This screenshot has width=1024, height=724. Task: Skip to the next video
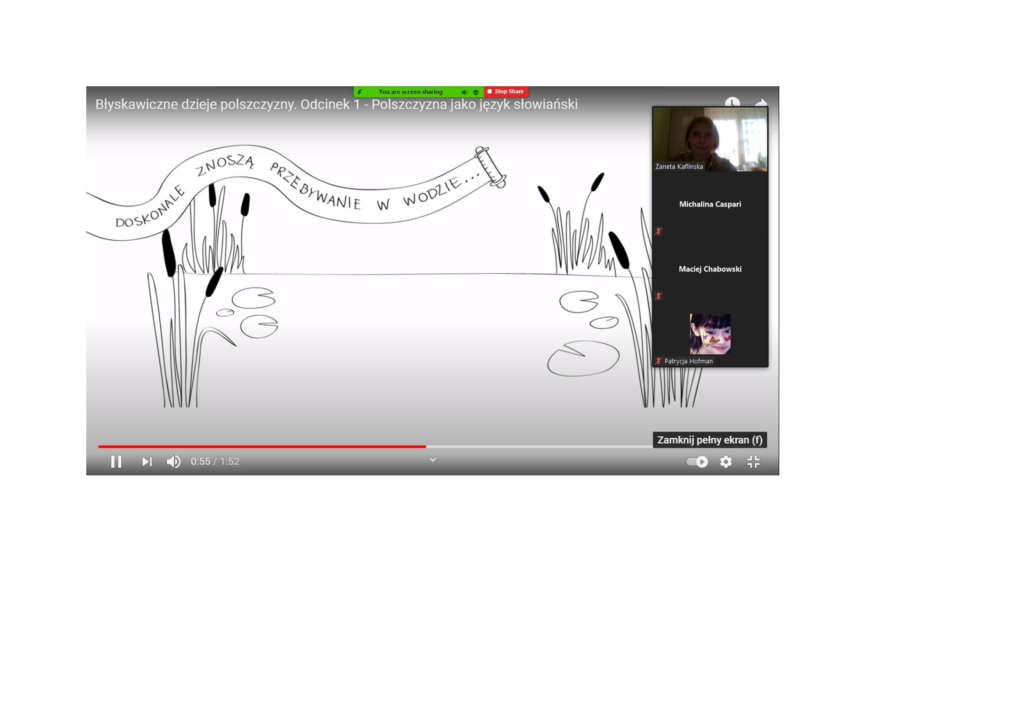click(x=147, y=462)
